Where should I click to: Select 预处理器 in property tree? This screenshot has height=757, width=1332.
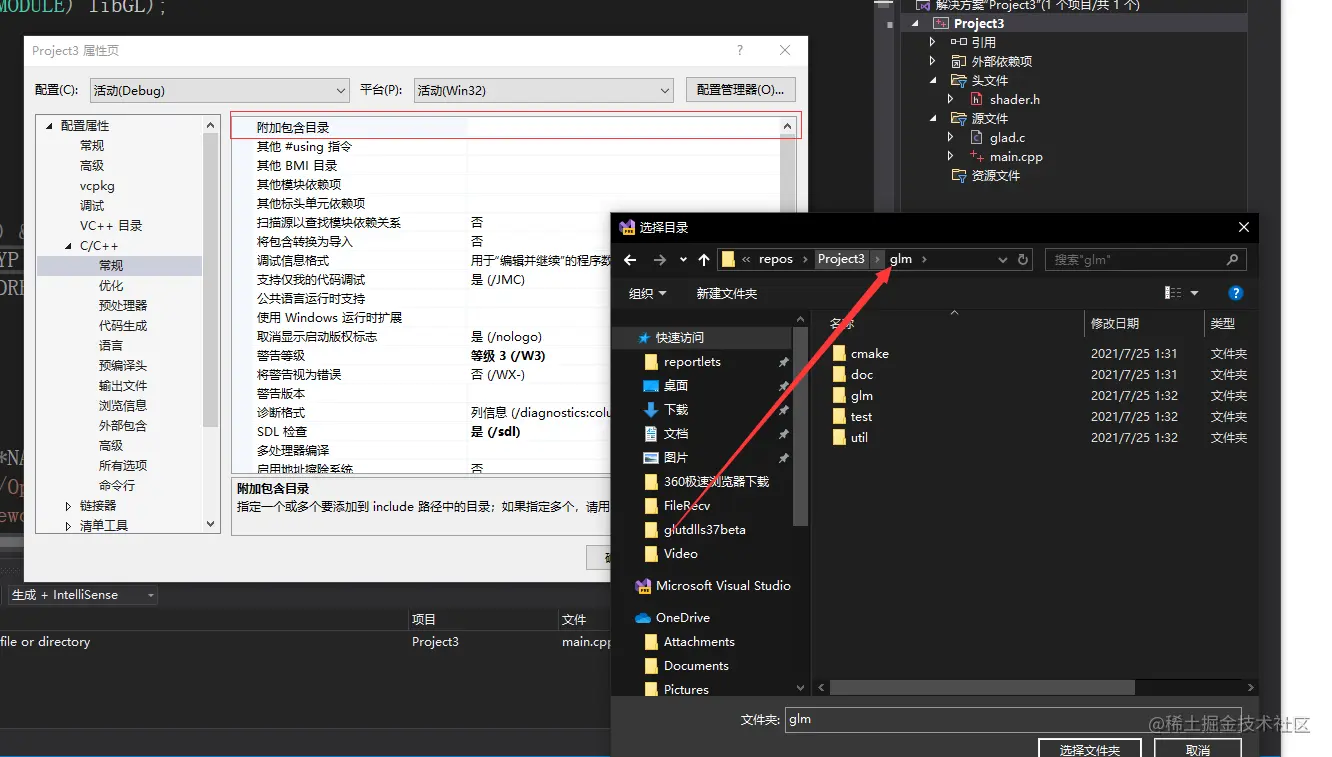pyautogui.click(x=123, y=305)
